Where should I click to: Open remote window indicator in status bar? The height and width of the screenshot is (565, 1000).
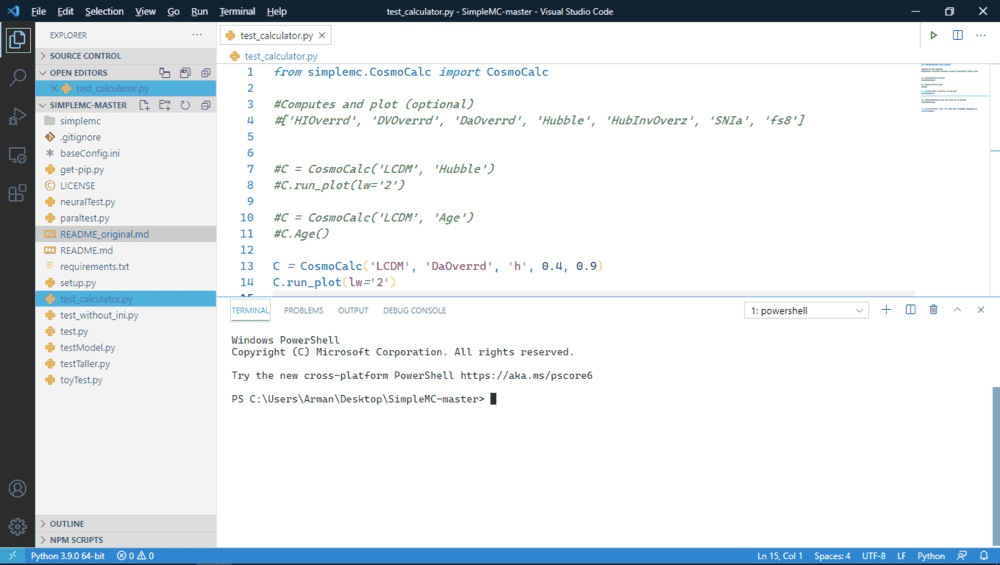click(x=12, y=556)
